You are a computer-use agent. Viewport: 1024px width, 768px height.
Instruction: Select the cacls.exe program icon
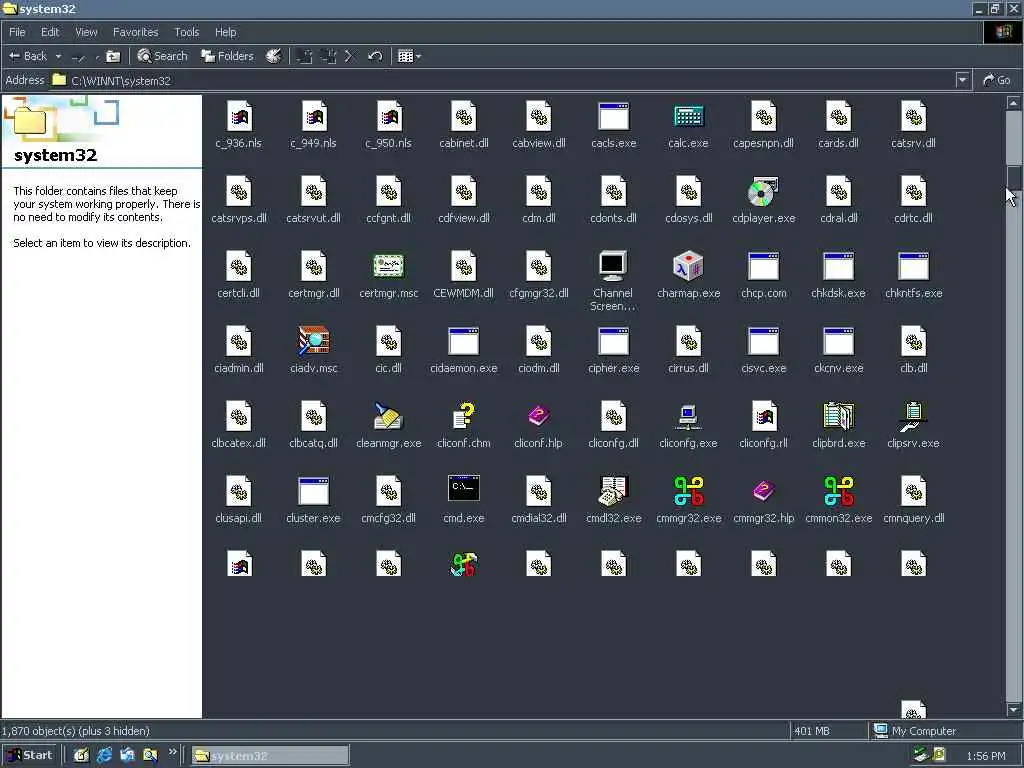click(613, 118)
